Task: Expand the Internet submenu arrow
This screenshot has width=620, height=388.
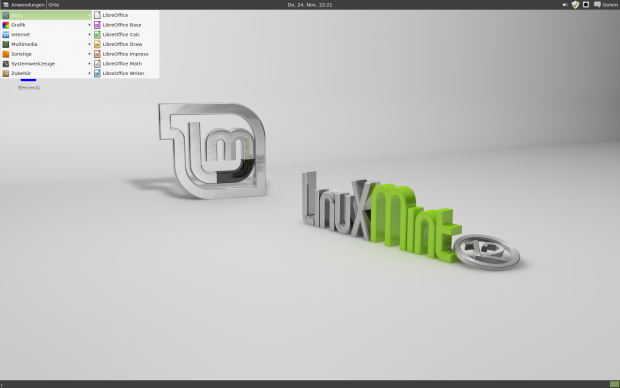Action: click(89, 34)
